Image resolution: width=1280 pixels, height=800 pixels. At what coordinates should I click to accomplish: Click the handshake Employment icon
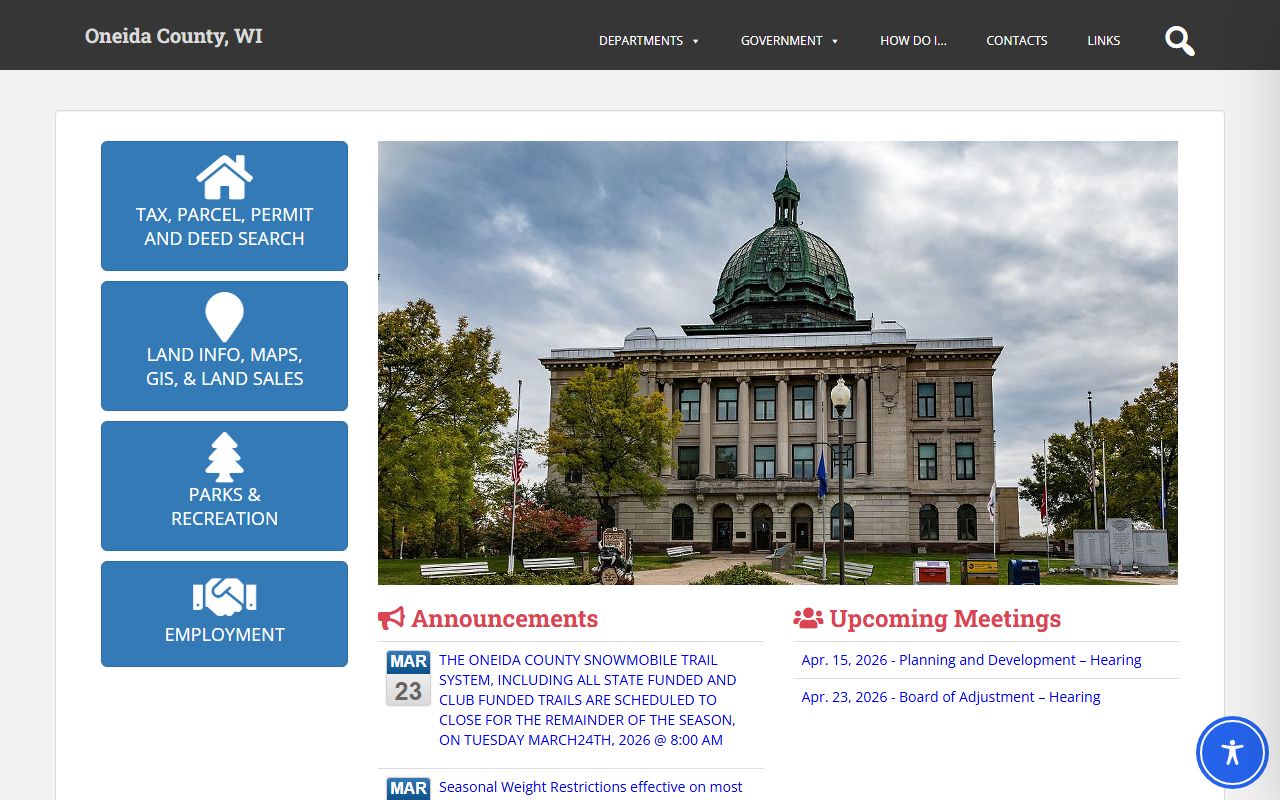tap(224, 597)
